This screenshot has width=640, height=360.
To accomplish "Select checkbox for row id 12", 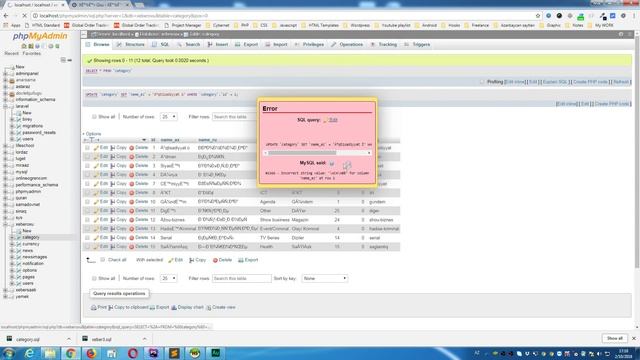I will pyautogui.click(x=87, y=220).
